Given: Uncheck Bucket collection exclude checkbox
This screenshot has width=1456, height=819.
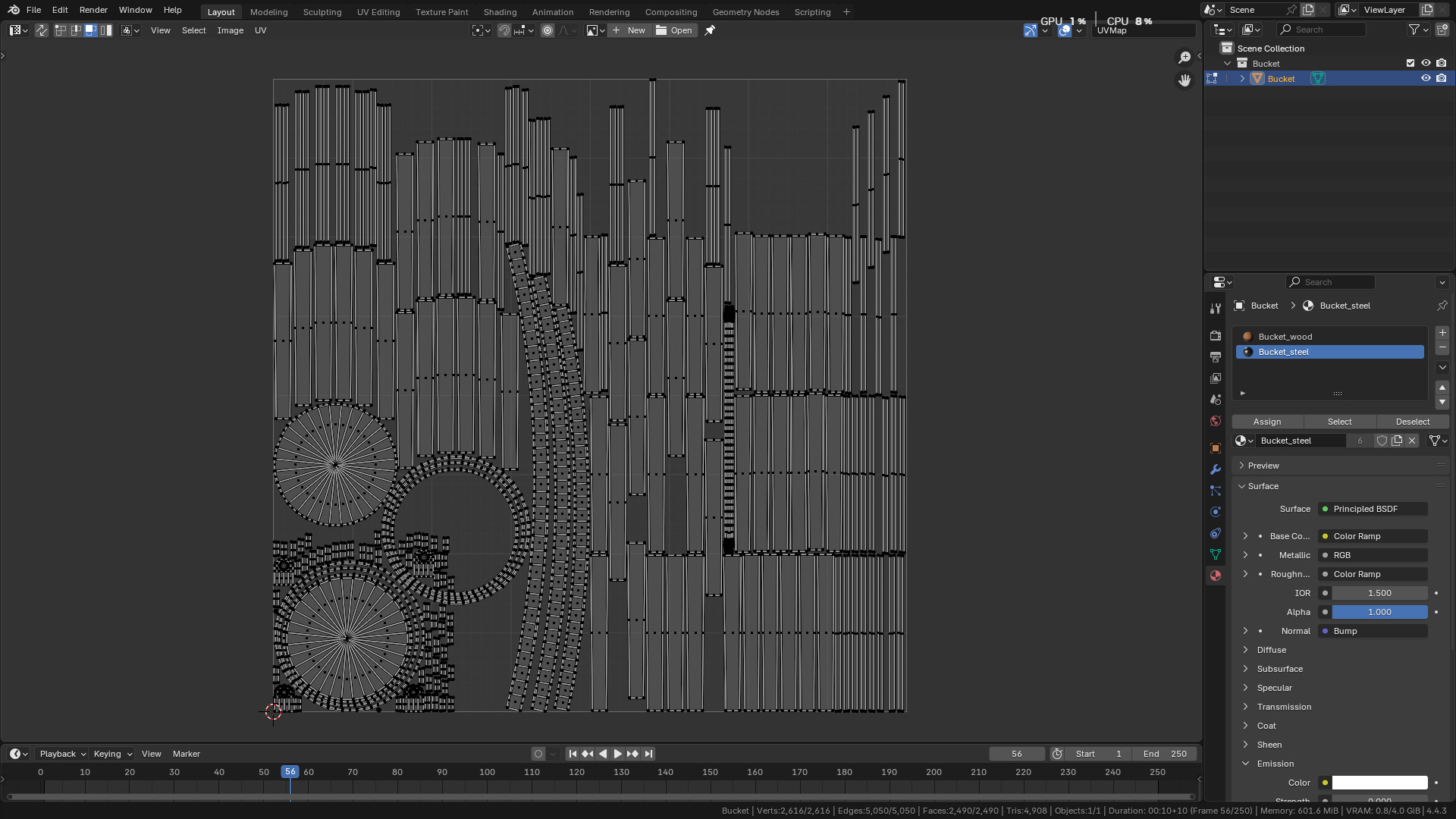Looking at the screenshot, I should coord(1410,64).
